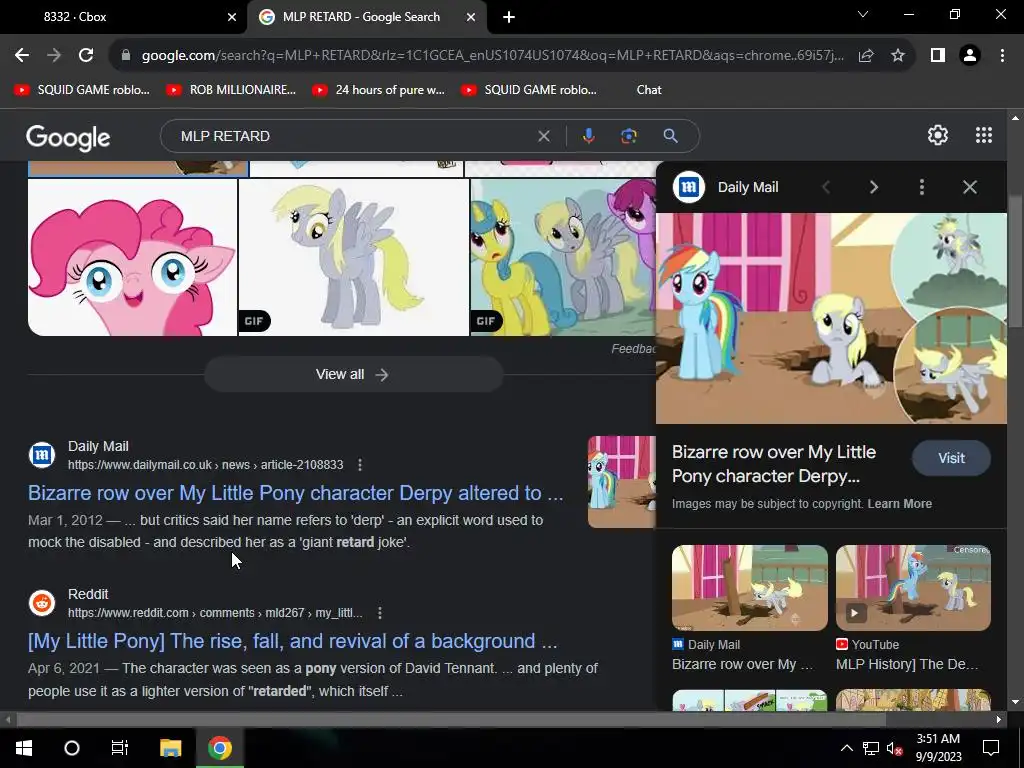This screenshot has width=1024, height=768.
Task: Clear the Google search box with X
Action: [543, 136]
